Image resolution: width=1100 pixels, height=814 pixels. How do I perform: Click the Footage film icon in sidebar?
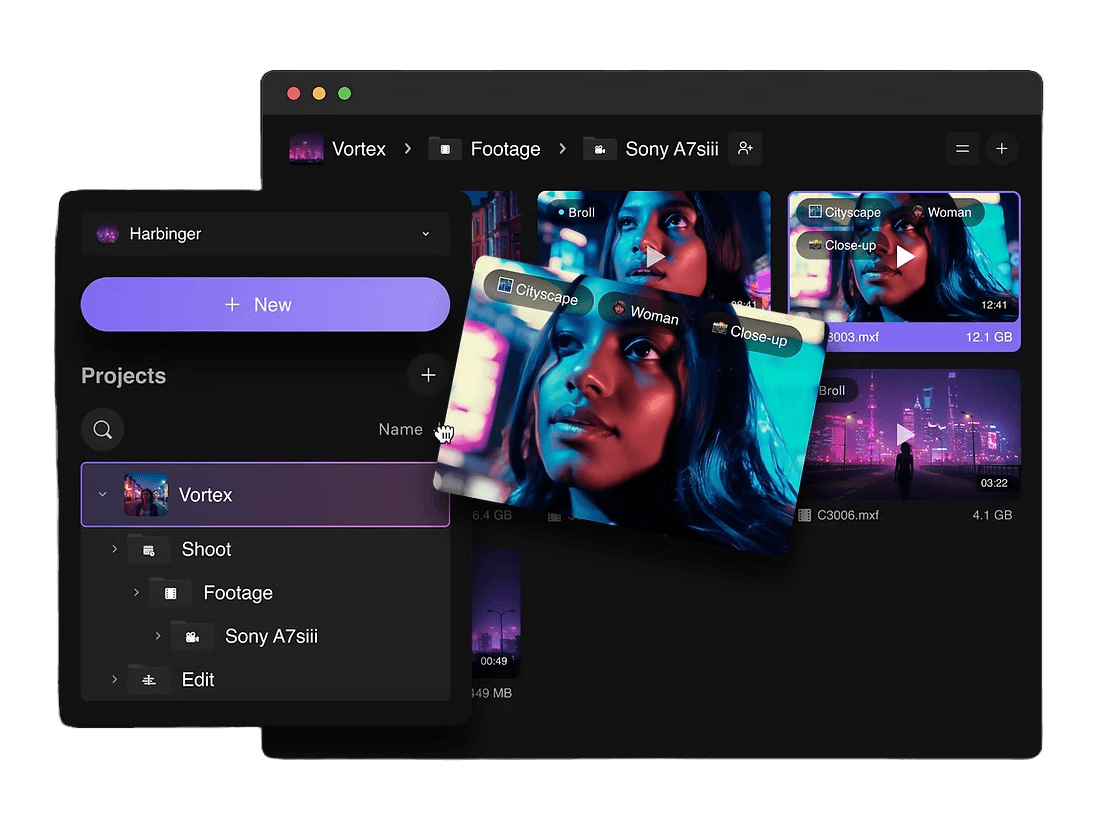tap(170, 594)
